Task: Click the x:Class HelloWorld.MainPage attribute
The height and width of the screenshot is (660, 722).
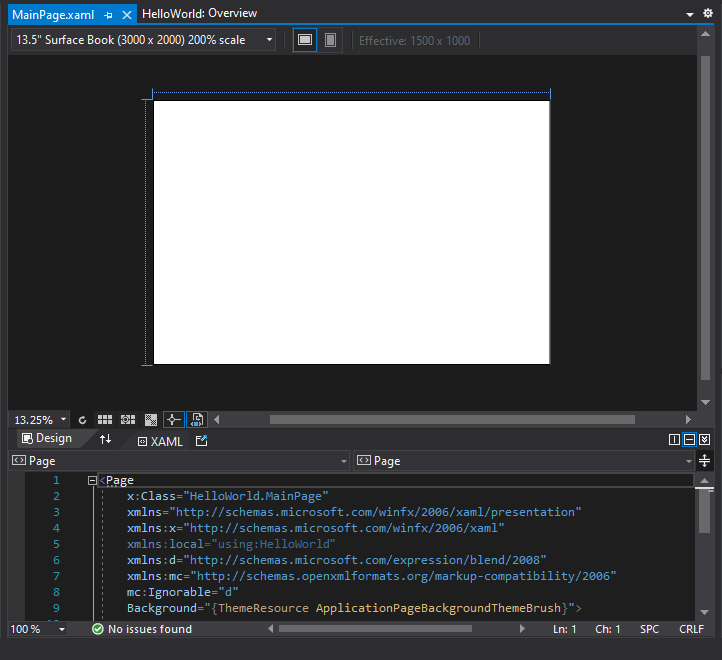Action: pyautogui.click(x=227, y=496)
